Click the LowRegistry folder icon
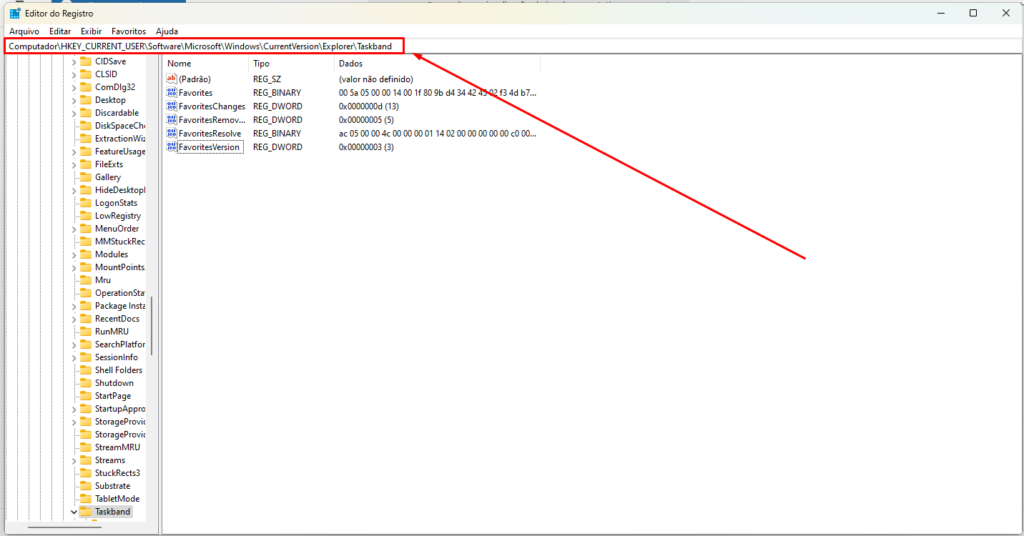 (86, 215)
